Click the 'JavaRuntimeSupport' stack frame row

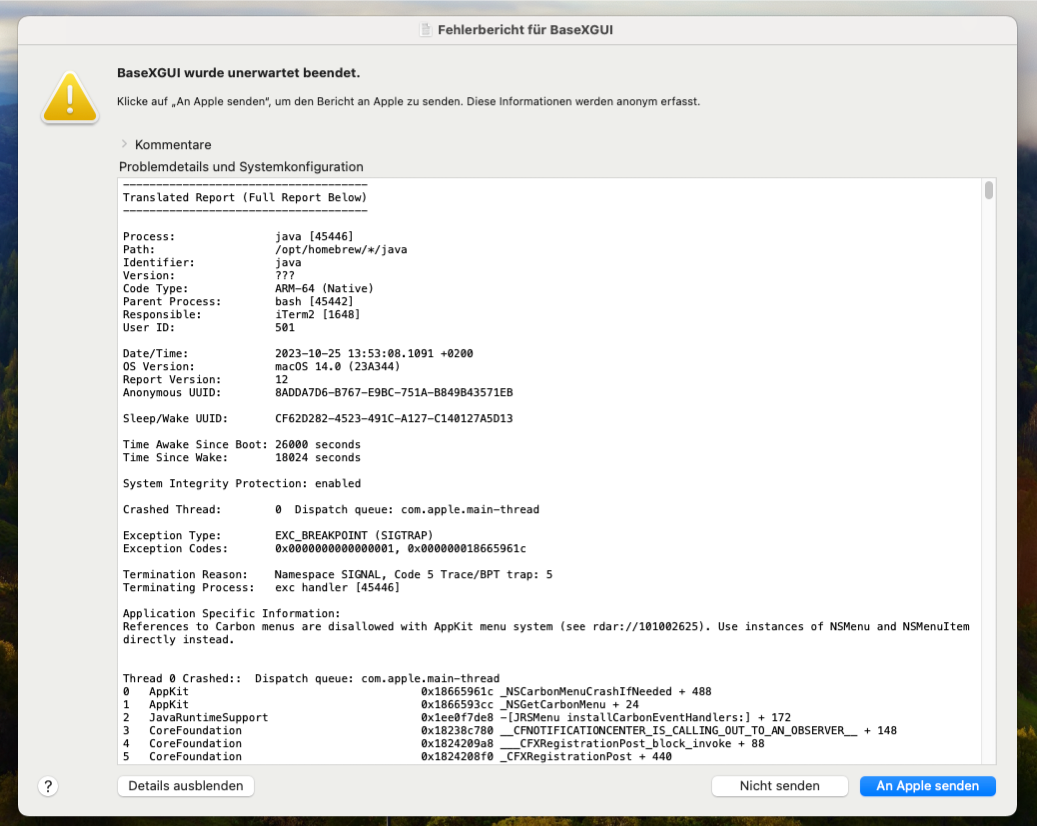[x=457, y=717]
